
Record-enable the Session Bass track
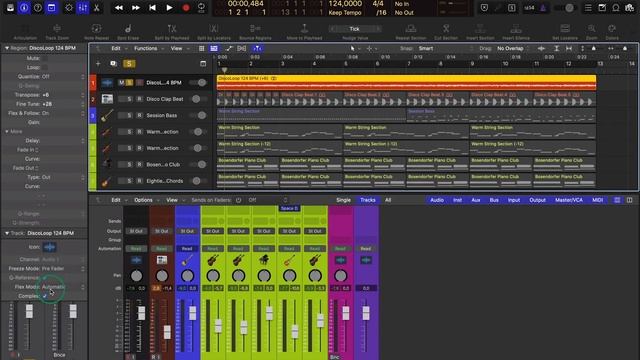tap(139, 115)
